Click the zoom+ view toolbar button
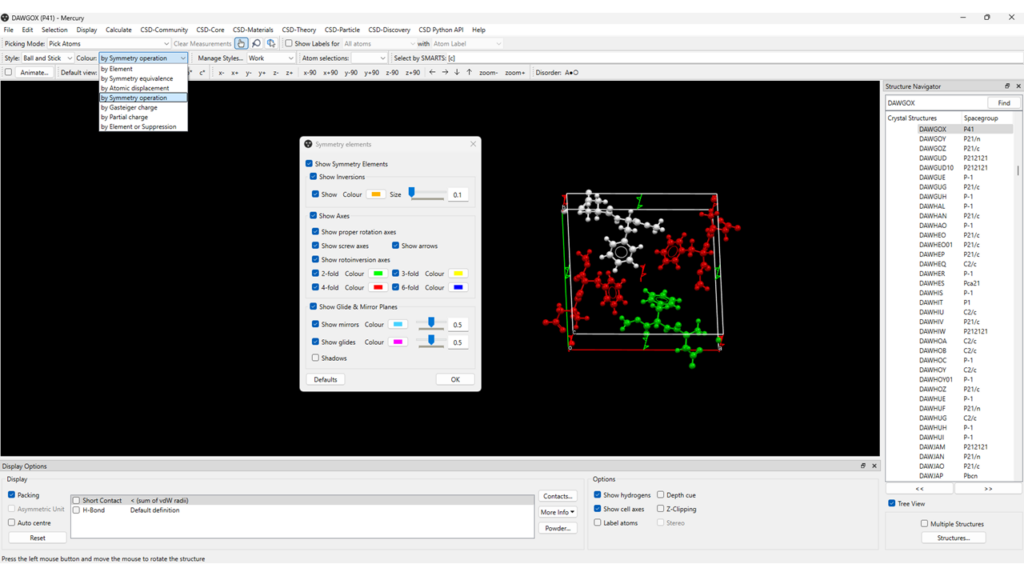The image size is (1024, 576). click(x=515, y=73)
